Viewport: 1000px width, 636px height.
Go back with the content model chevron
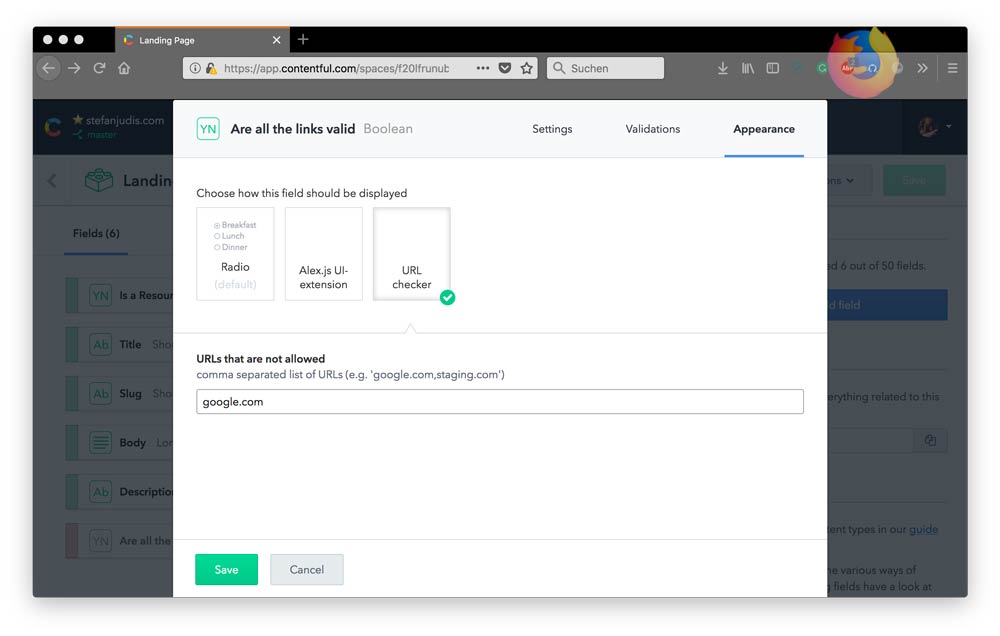point(52,181)
